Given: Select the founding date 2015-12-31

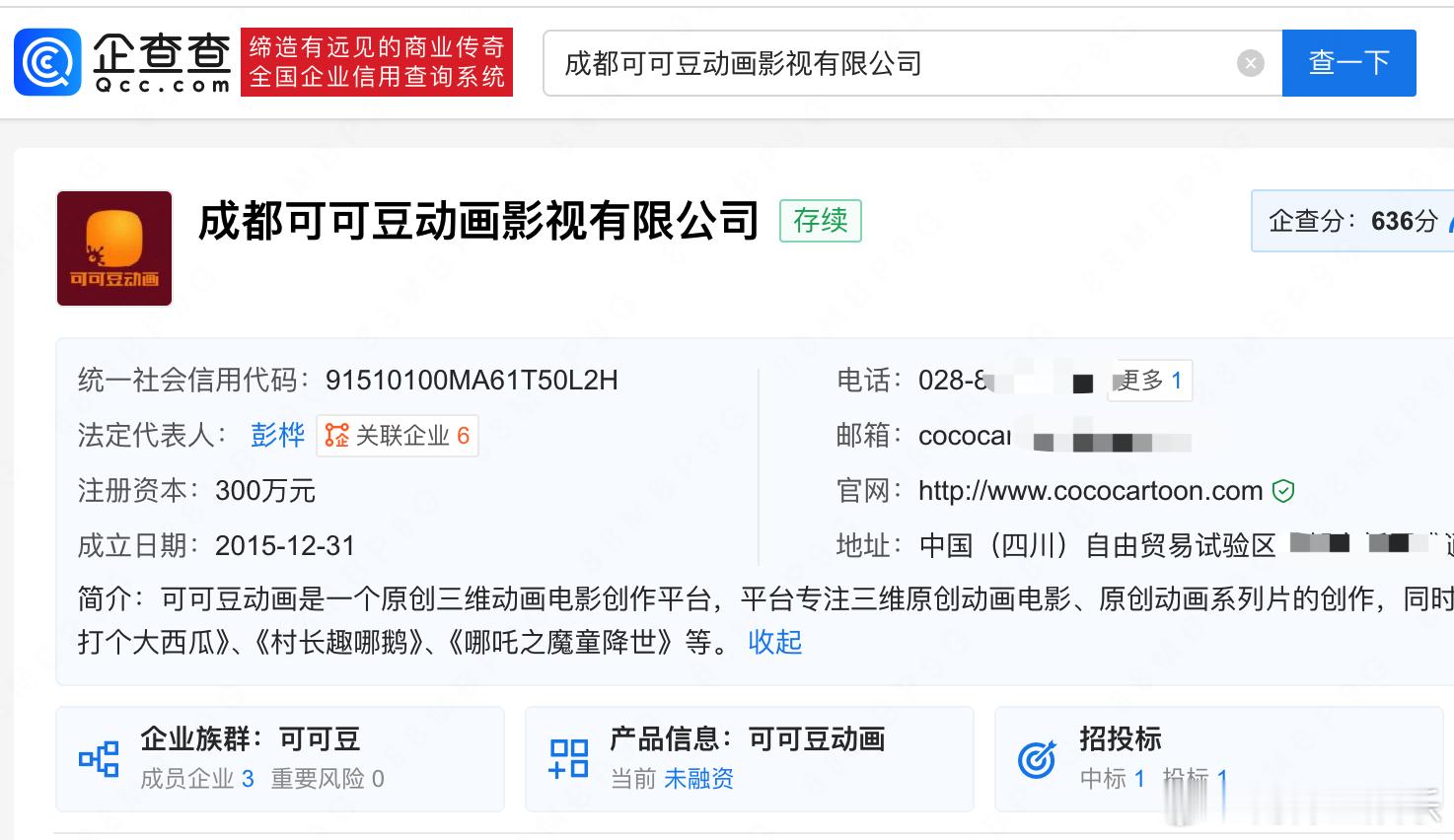Looking at the screenshot, I should coord(285,546).
